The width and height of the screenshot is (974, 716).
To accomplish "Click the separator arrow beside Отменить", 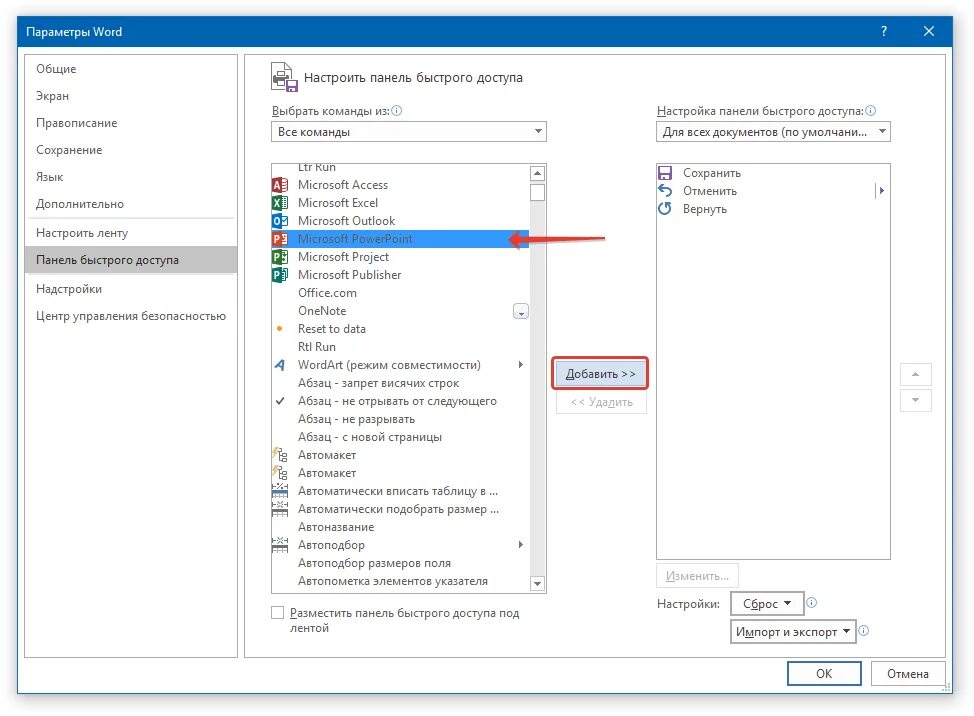I will pyautogui.click(x=880, y=191).
